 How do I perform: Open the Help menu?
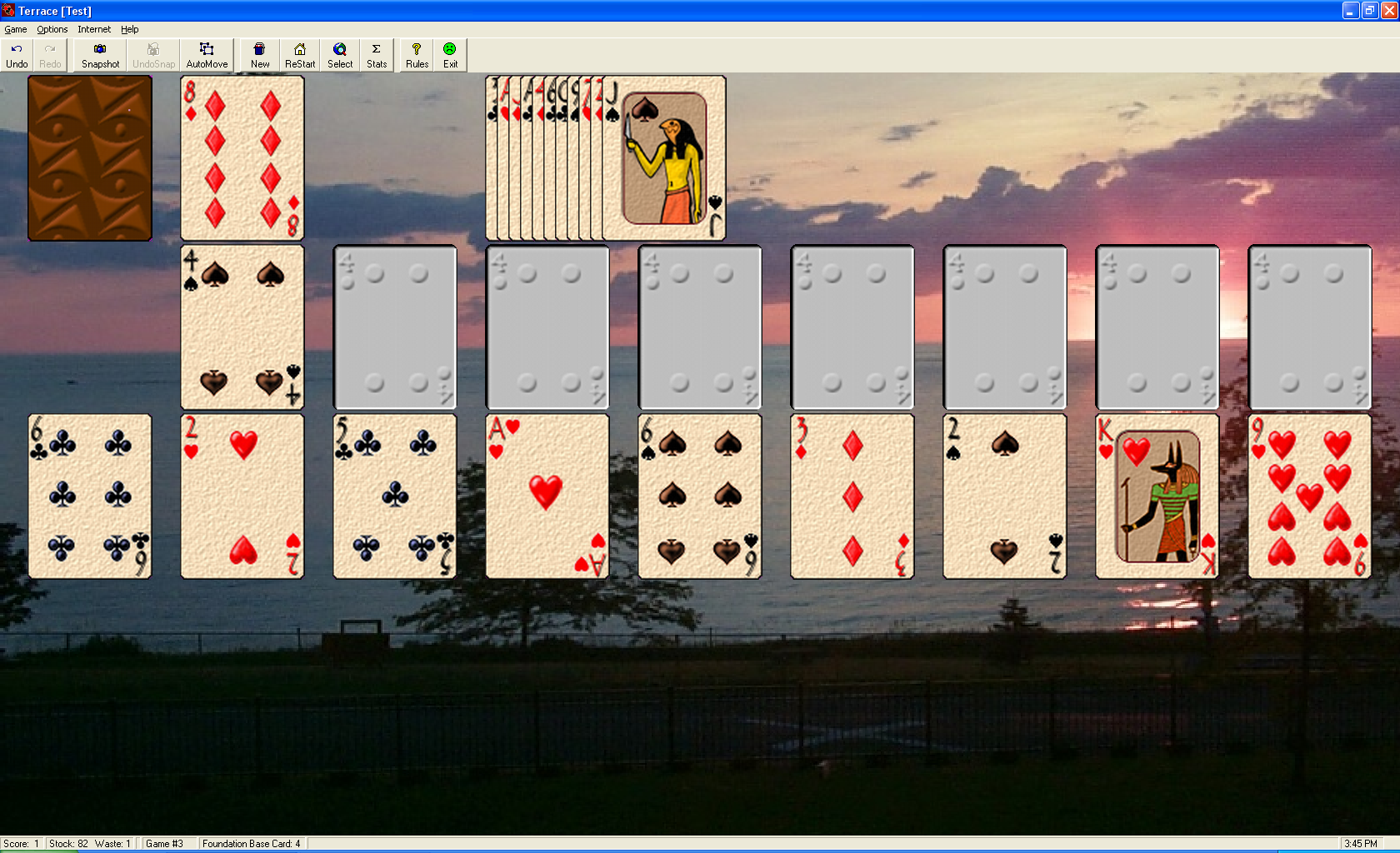click(x=130, y=29)
